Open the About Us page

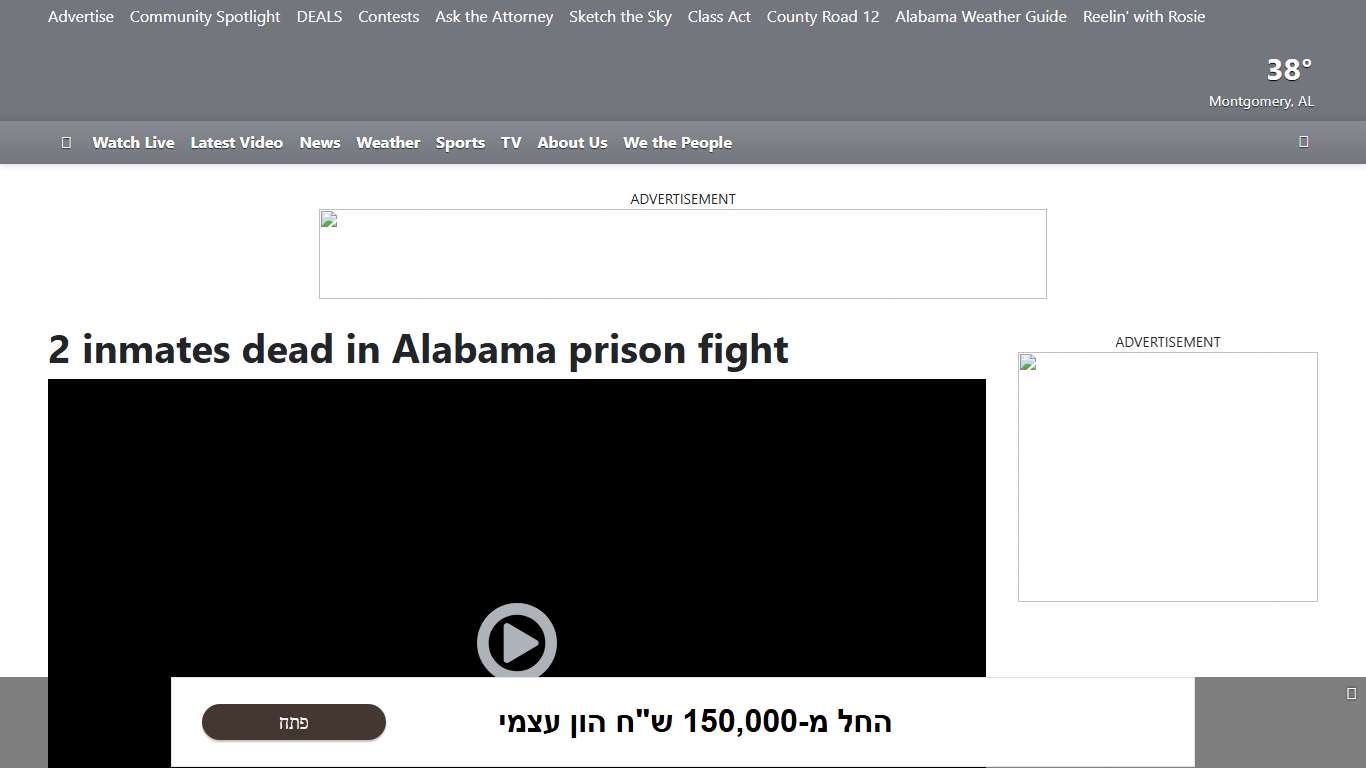pos(572,142)
